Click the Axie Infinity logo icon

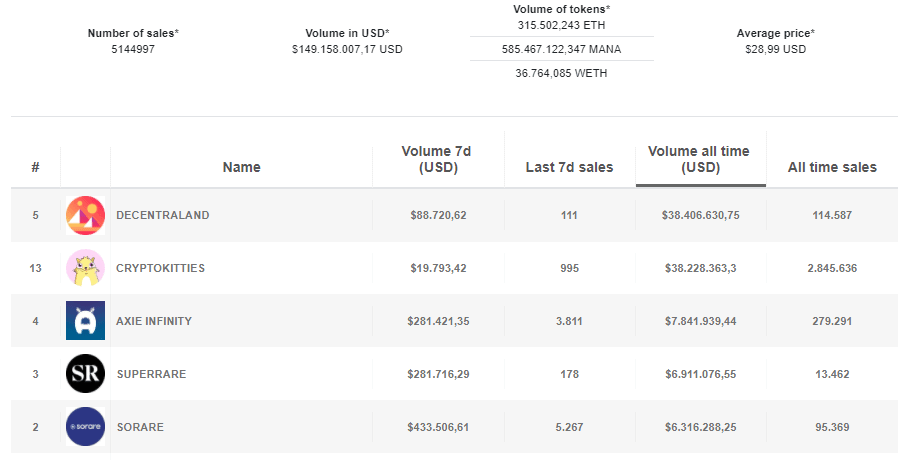click(85, 320)
